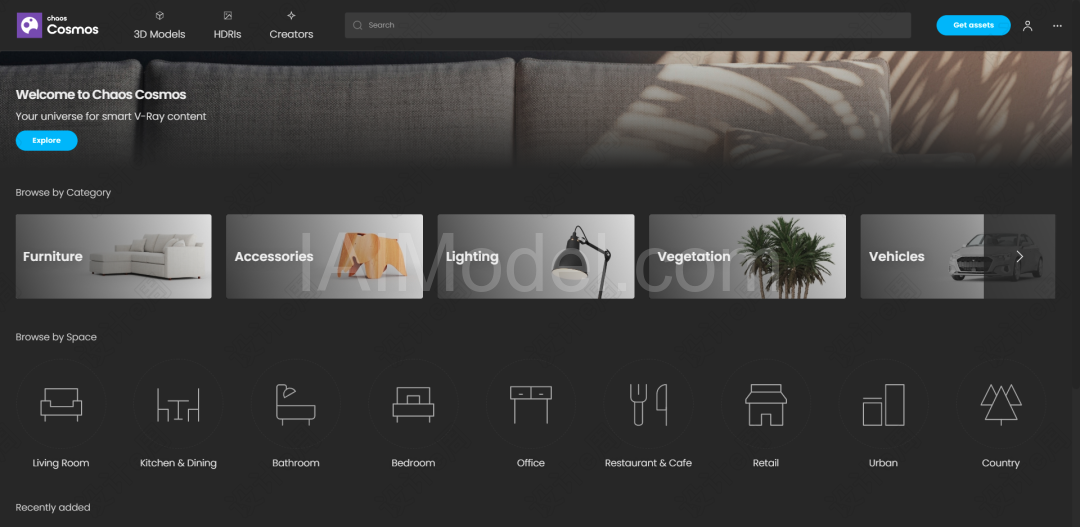Click the Get assets button
This screenshot has height=527, width=1080.
point(973,25)
